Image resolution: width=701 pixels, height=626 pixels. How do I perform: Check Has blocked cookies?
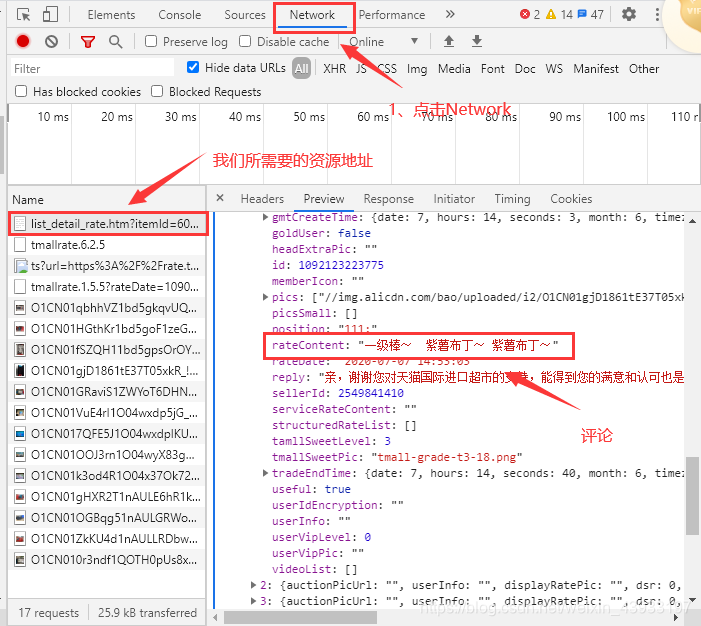point(21,91)
